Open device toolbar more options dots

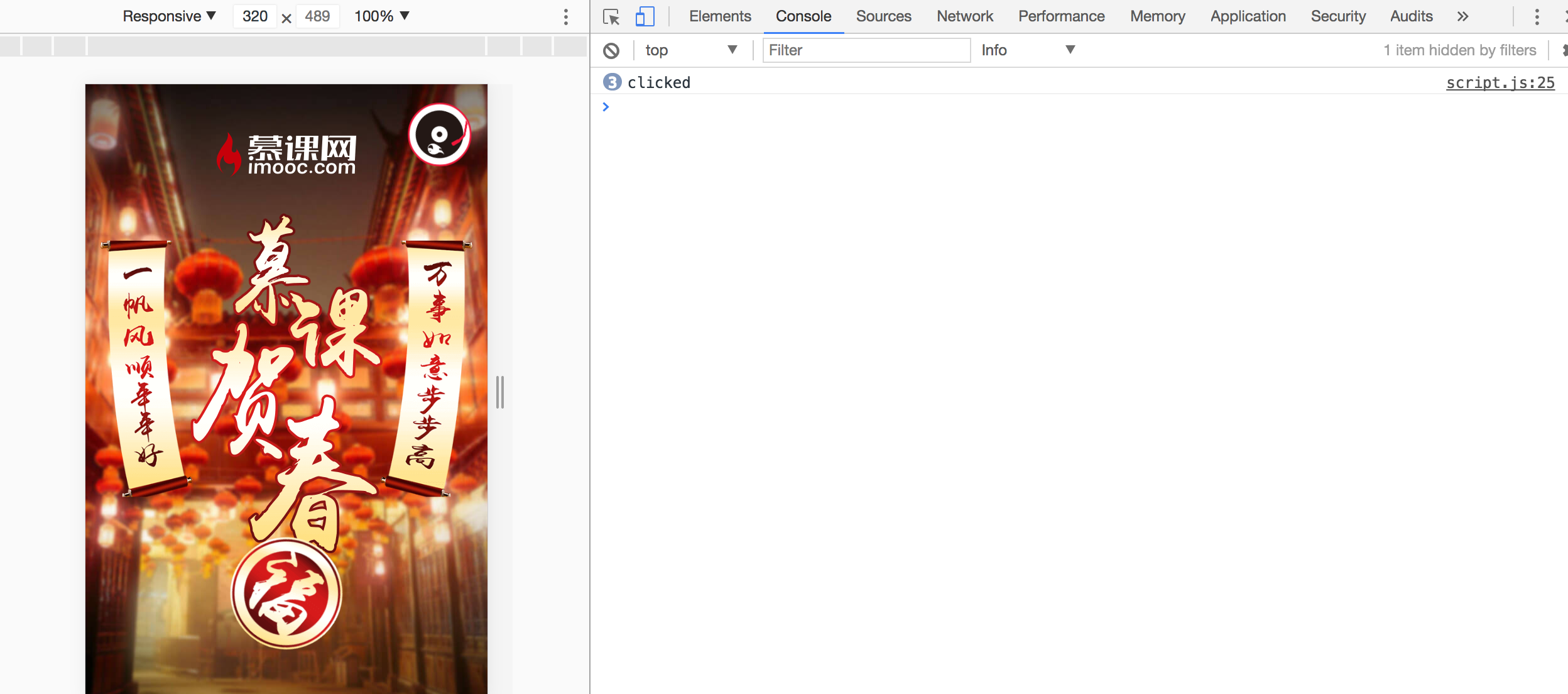(x=566, y=17)
